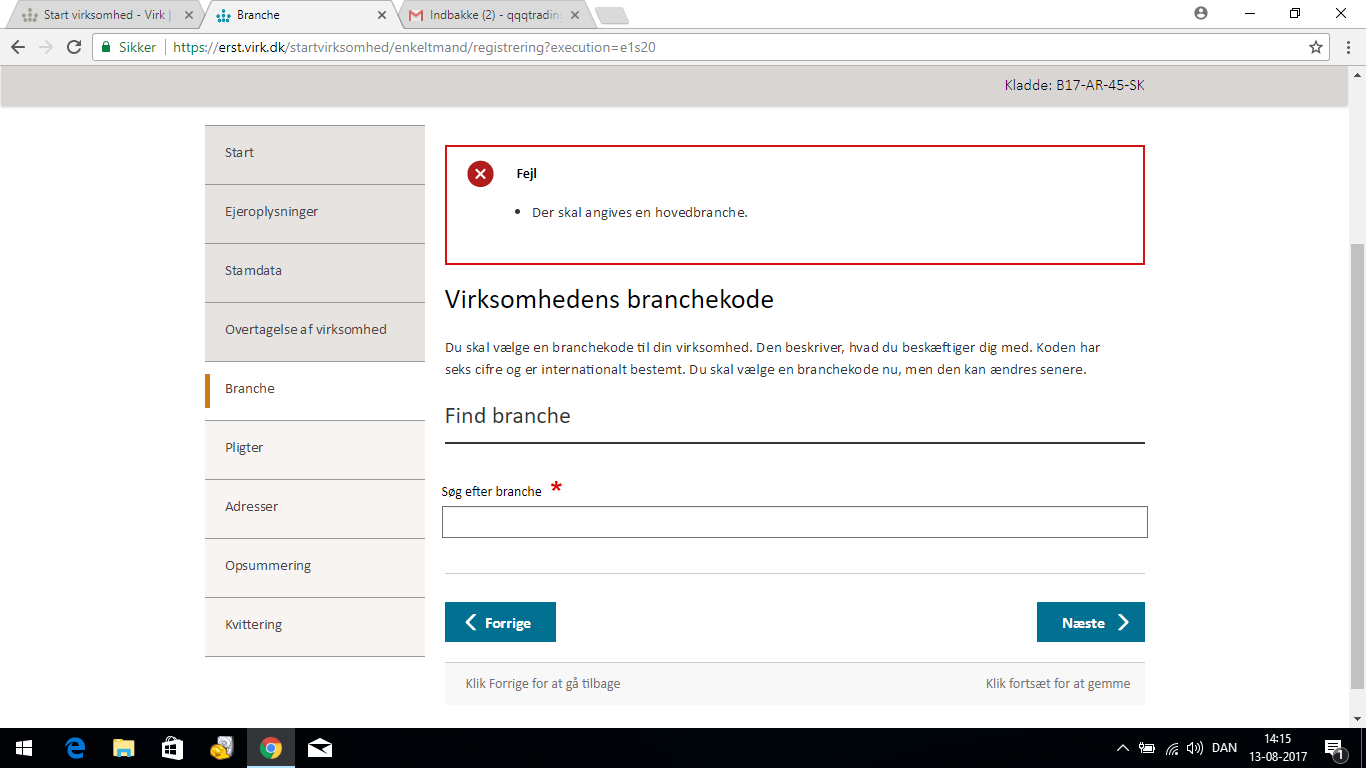1366x768 pixels.
Task: Open the notification action center
Action: [x=1334, y=748]
